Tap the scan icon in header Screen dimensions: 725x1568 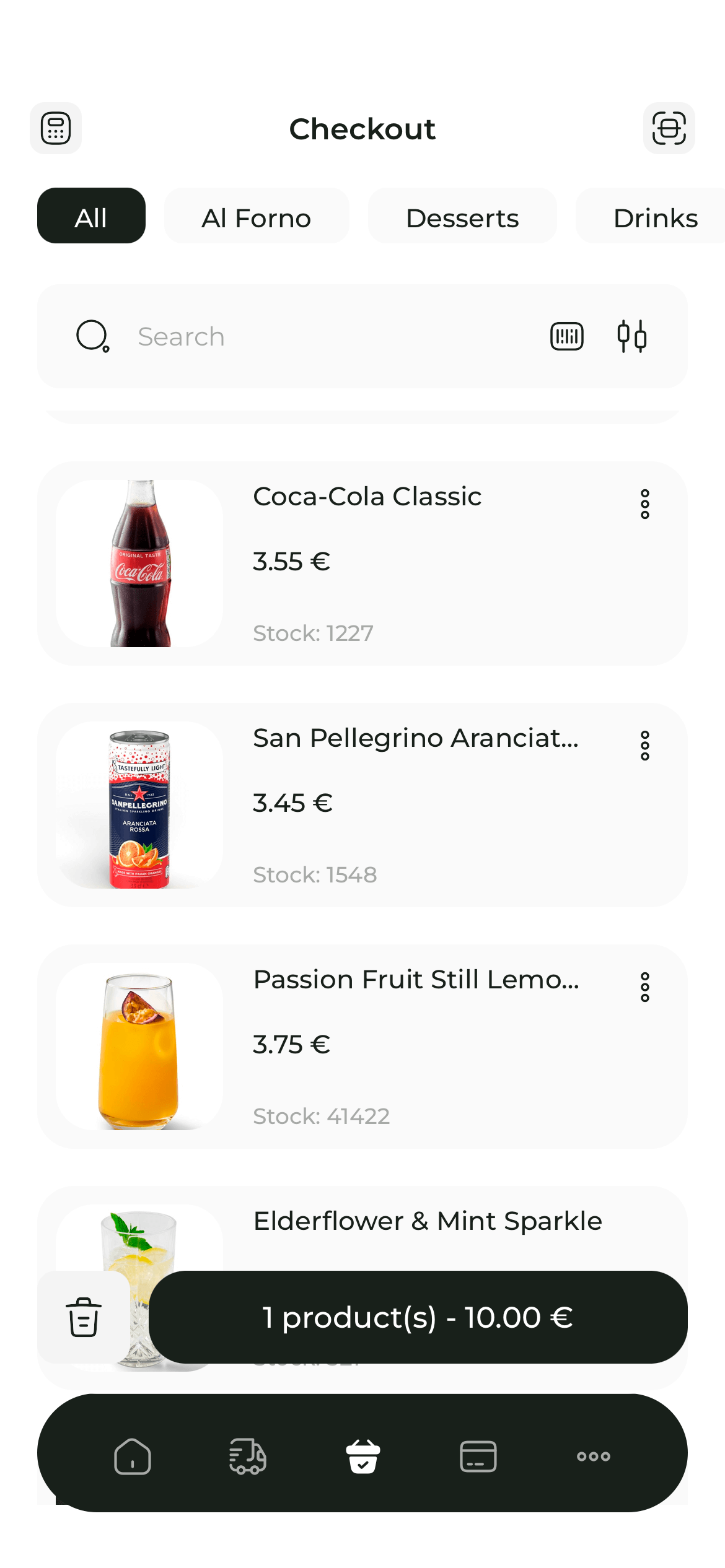669,128
